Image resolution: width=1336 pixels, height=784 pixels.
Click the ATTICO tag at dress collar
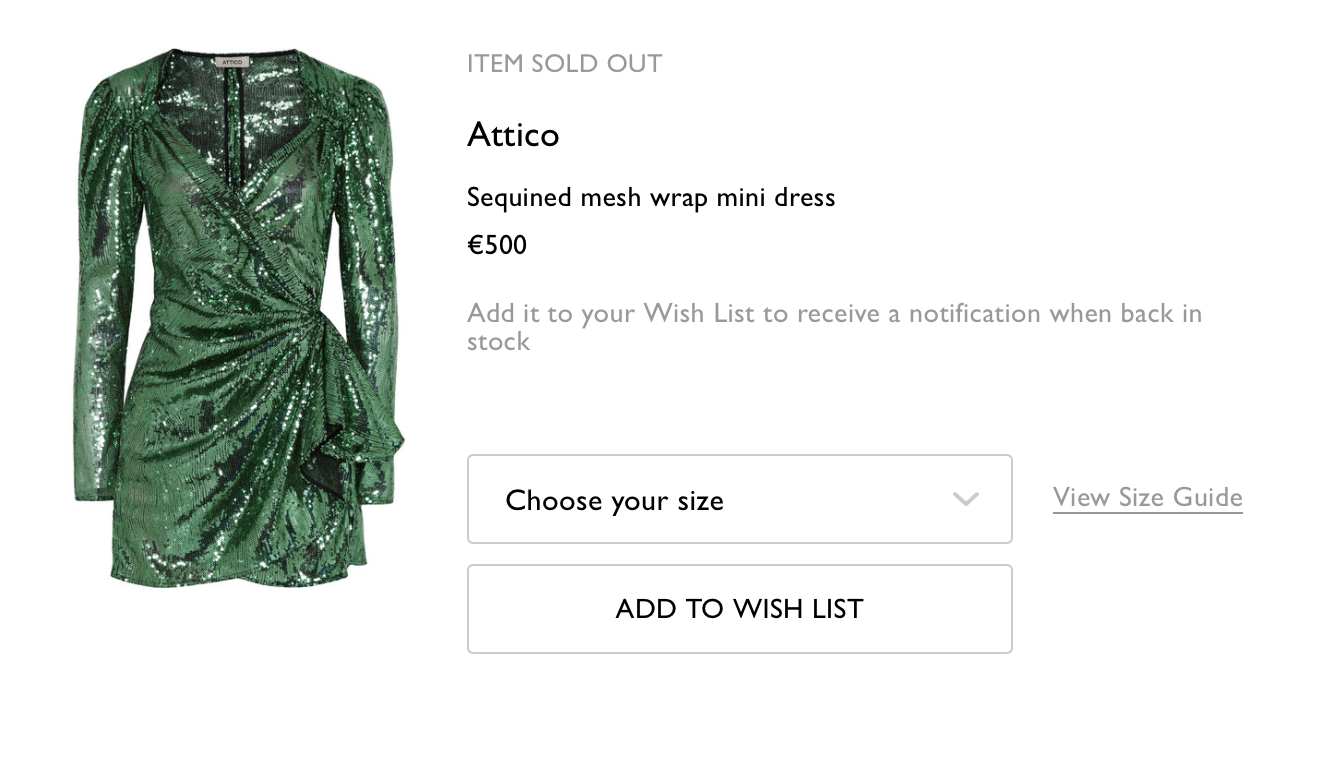232,62
